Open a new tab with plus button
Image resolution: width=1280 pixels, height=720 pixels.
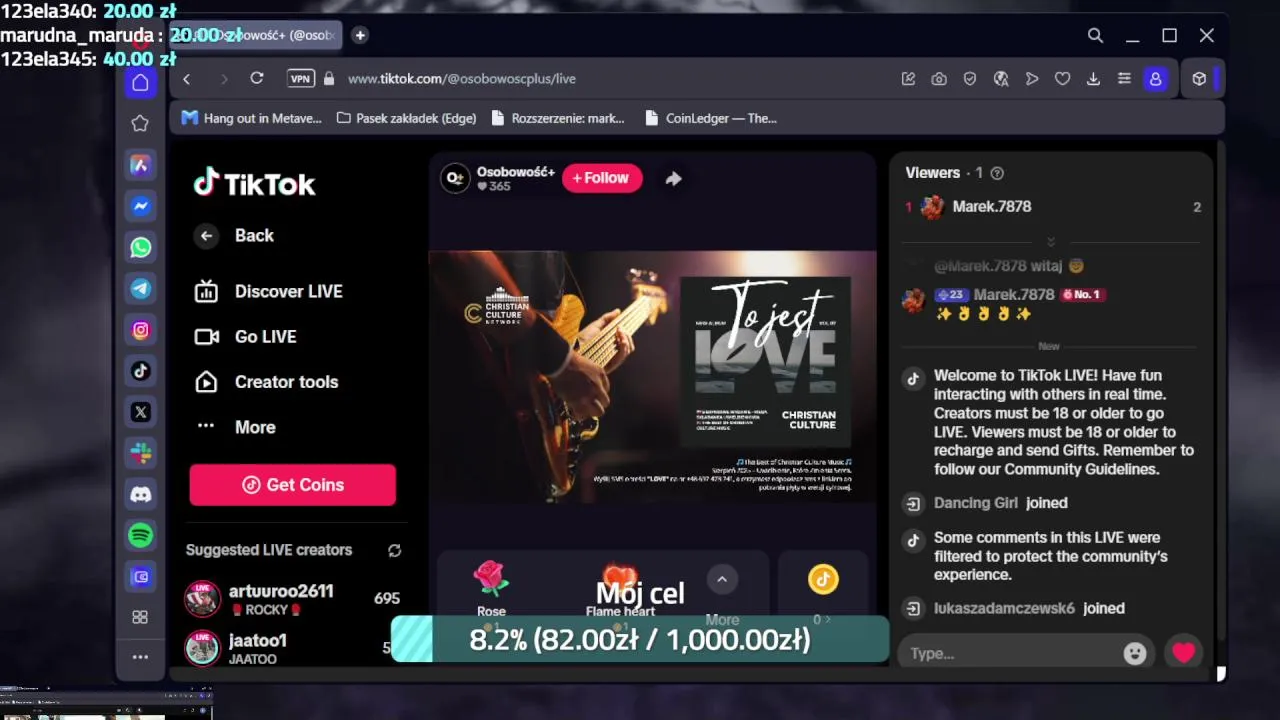pos(360,35)
